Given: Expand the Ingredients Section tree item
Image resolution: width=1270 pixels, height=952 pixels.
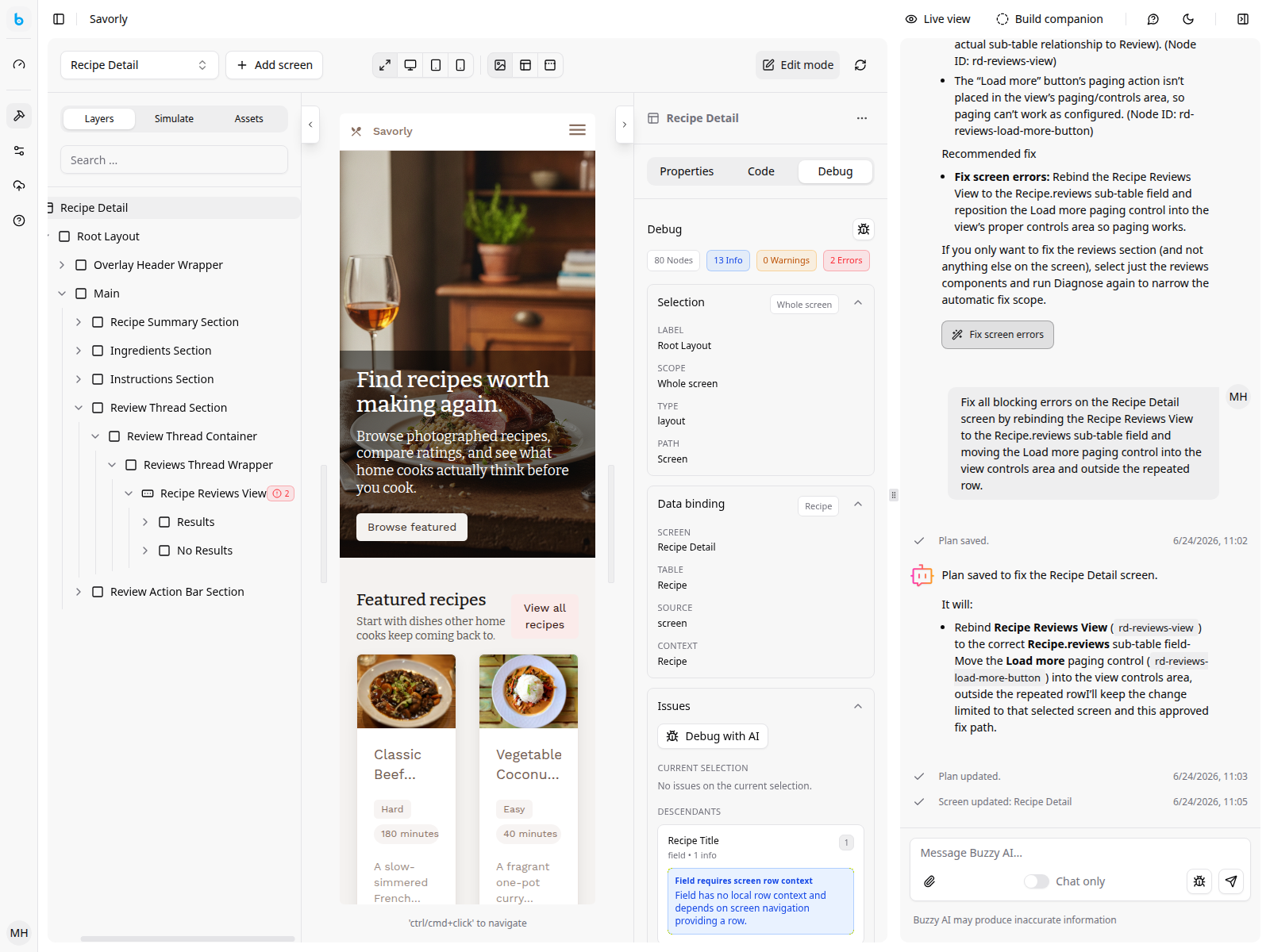Looking at the screenshot, I should tap(78, 351).
